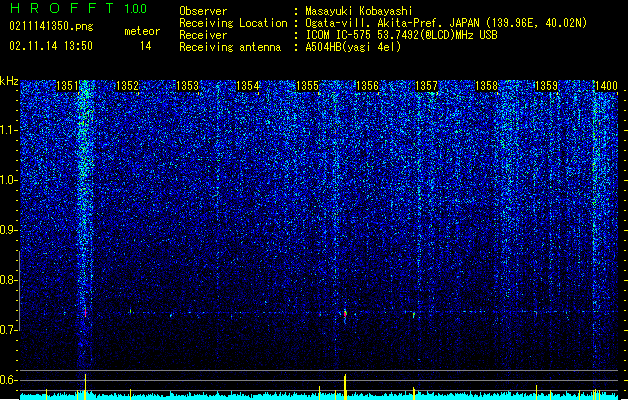Click the 1358 time marker

[486, 86]
